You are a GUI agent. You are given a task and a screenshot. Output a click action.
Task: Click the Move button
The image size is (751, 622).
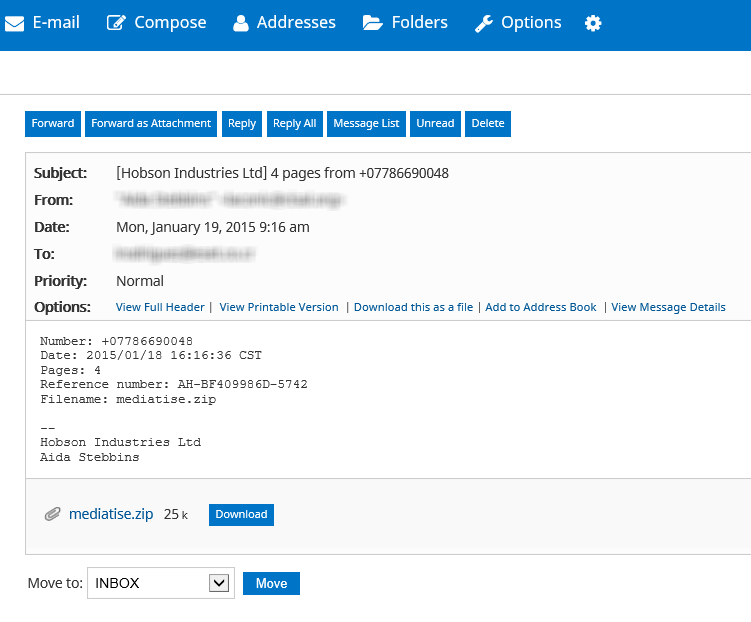(x=271, y=583)
